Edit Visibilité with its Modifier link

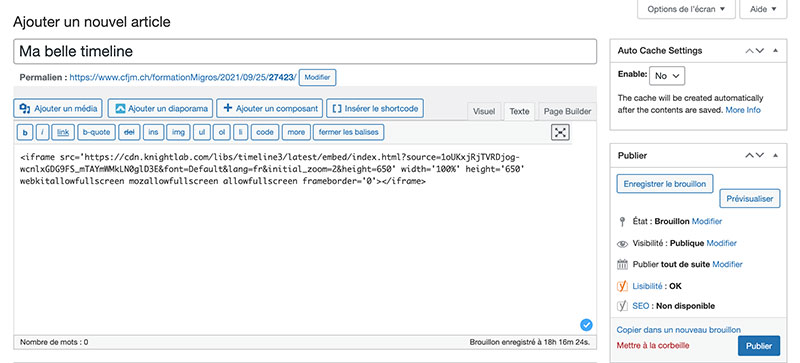click(x=721, y=244)
